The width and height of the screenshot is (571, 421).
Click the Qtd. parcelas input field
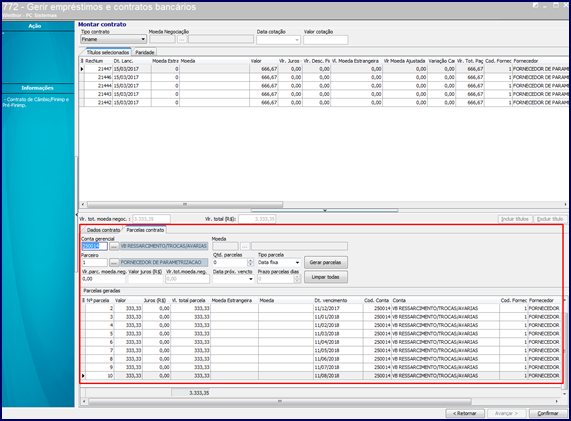point(230,262)
